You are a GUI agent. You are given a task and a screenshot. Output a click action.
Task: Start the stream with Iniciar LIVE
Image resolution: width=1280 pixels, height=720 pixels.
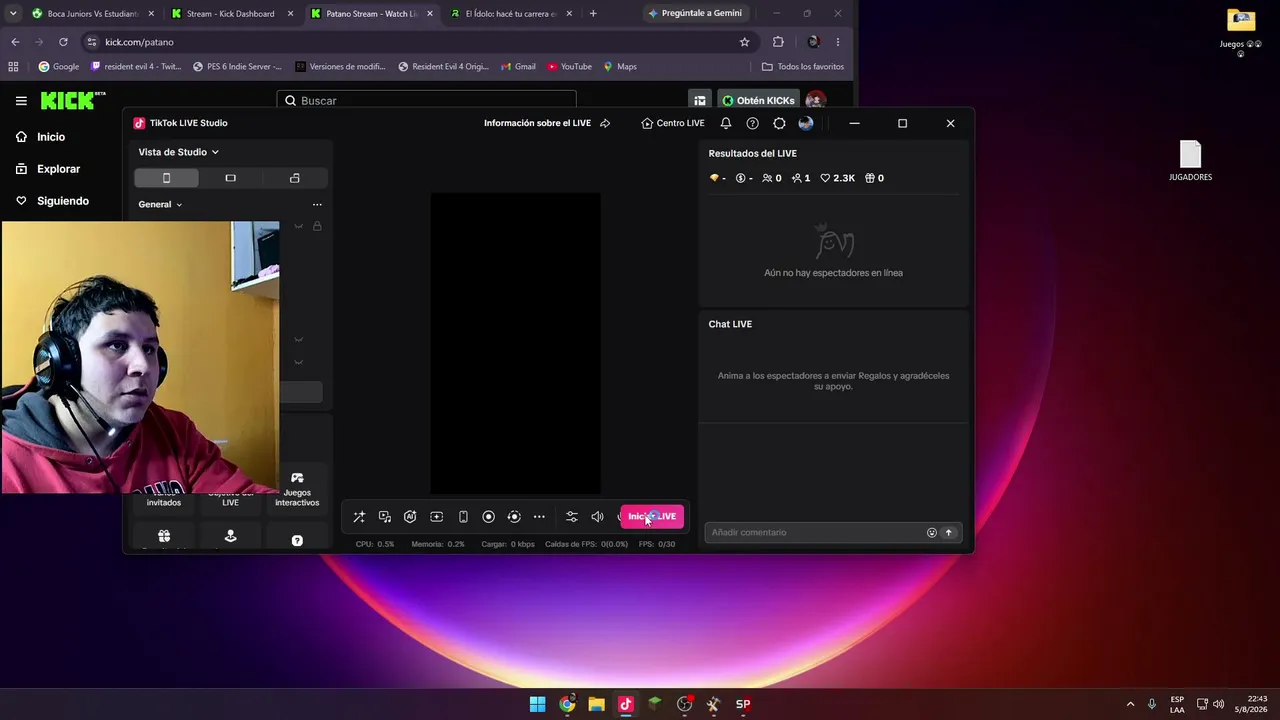click(652, 517)
